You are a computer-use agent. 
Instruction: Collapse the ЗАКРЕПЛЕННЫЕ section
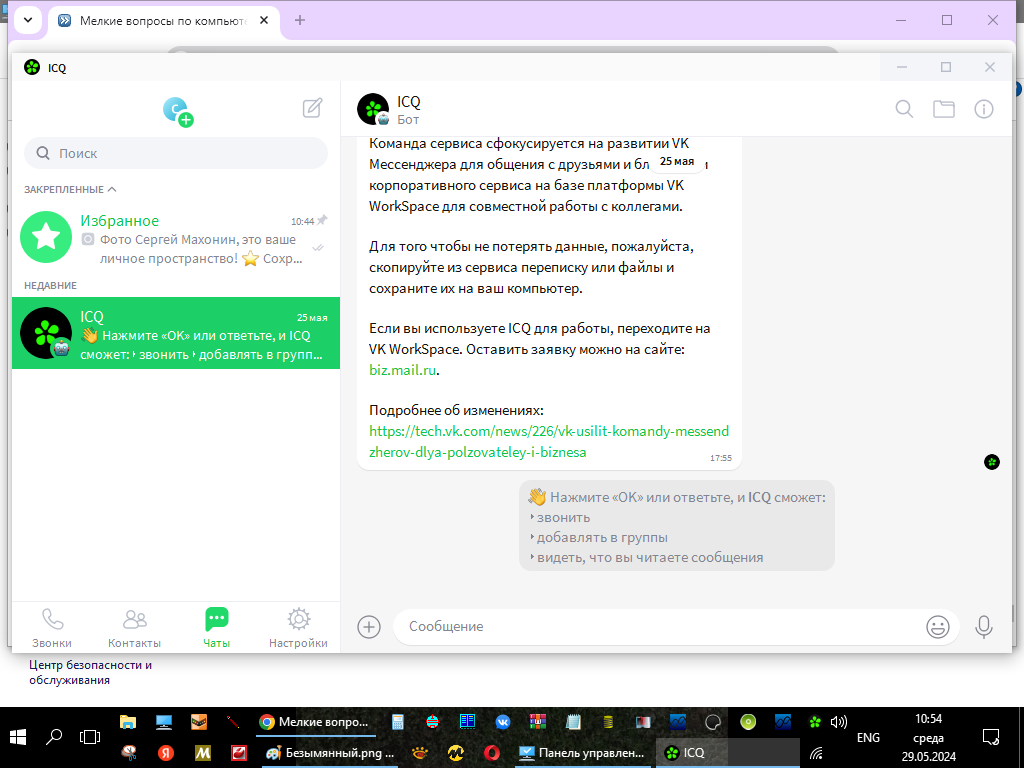click(x=71, y=189)
